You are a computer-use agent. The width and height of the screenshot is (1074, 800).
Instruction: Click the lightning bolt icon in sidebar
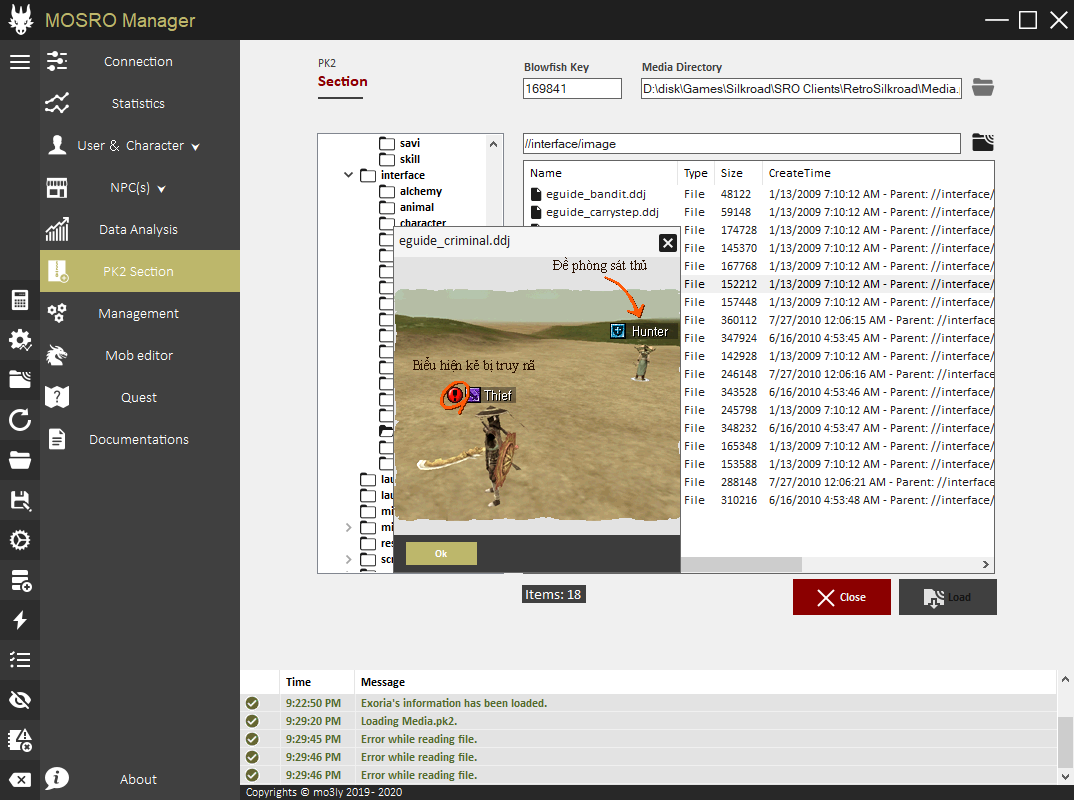[20, 620]
